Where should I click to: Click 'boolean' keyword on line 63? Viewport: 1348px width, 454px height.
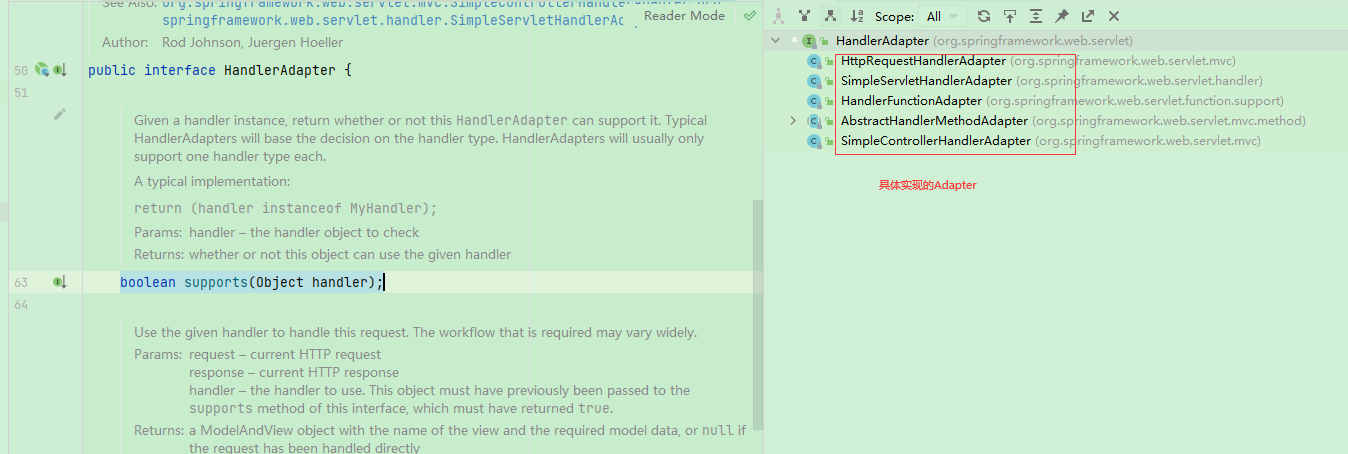click(148, 283)
